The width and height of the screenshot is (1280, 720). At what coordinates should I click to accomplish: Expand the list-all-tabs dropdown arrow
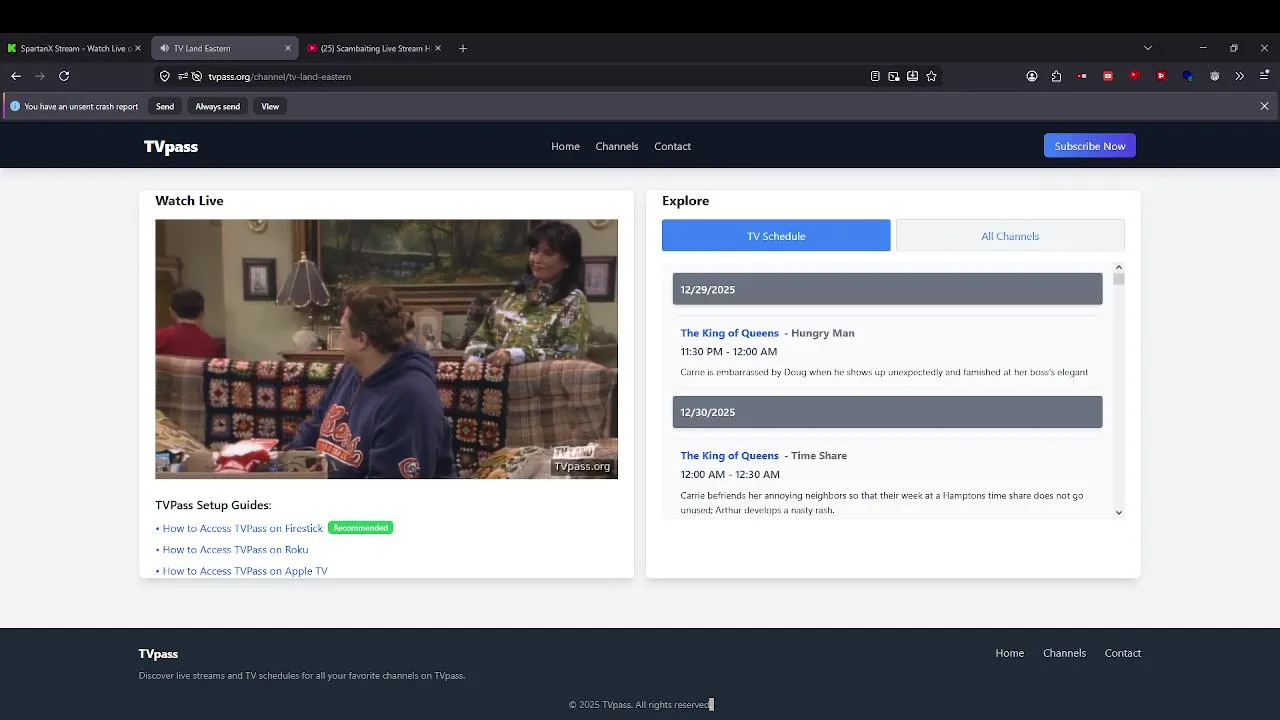click(1148, 48)
